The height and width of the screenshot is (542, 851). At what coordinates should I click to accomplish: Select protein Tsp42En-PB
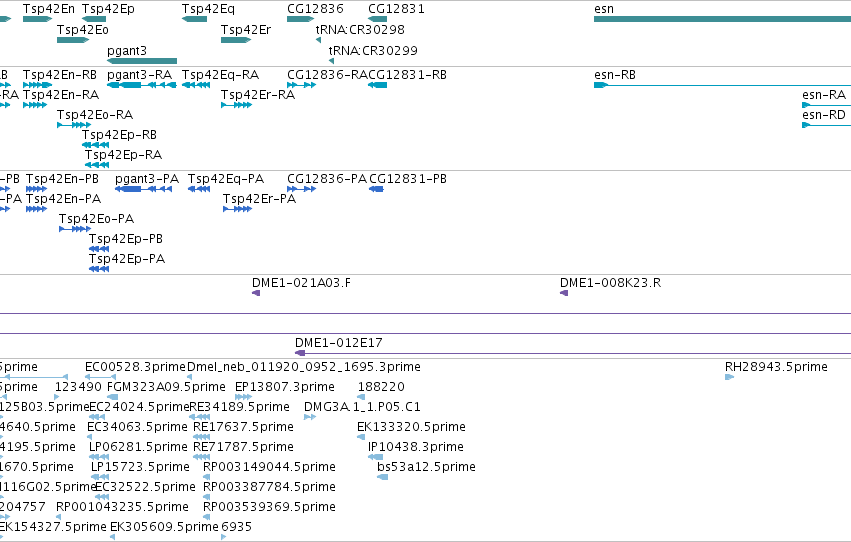pos(36,189)
